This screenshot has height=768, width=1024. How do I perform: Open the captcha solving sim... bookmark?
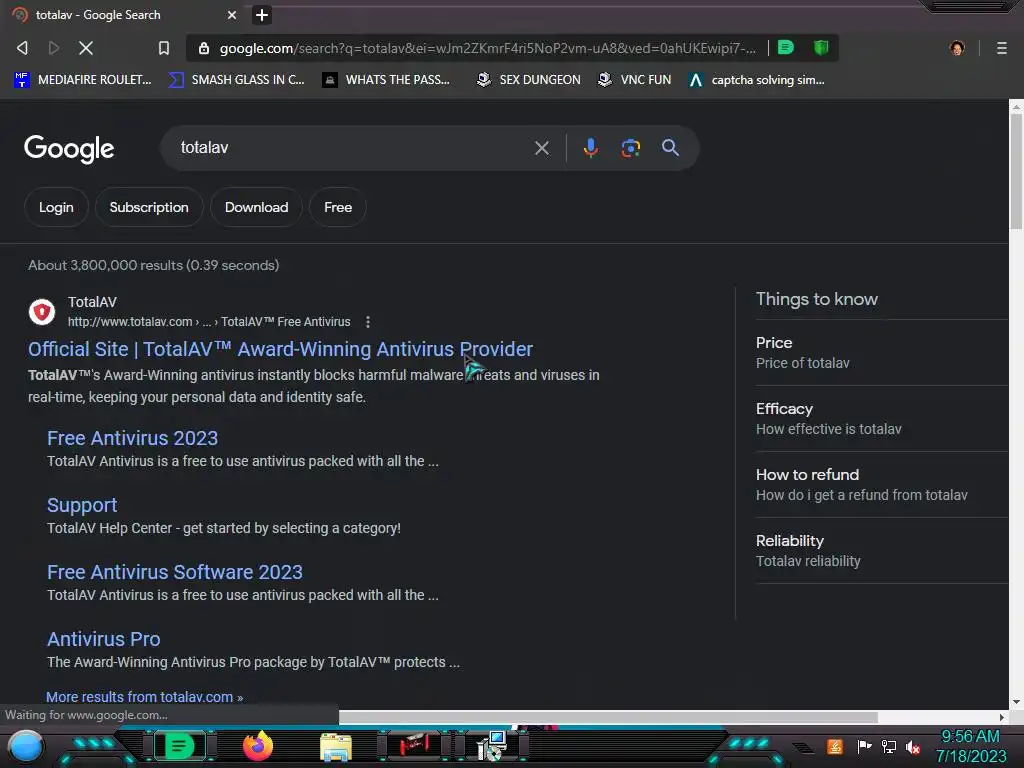(757, 80)
